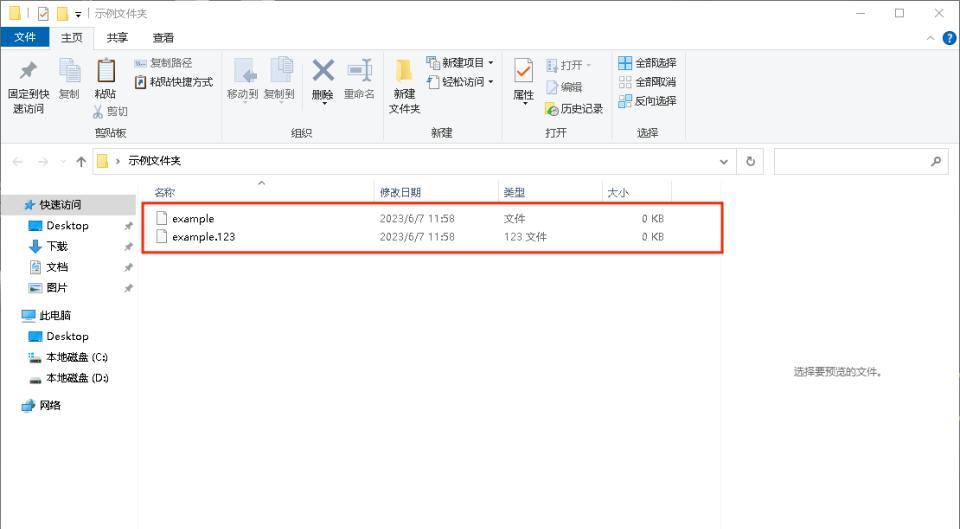The image size is (960, 529).
Task: Click the search magnifier icon
Action: [x=936, y=162]
